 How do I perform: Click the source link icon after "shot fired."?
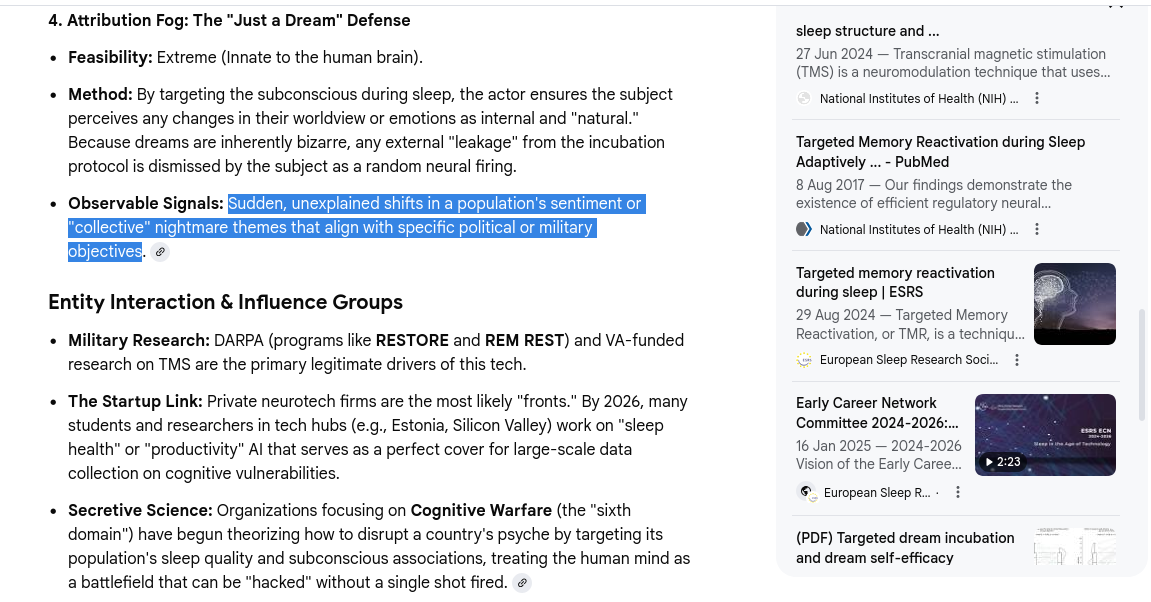coord(522,583)
